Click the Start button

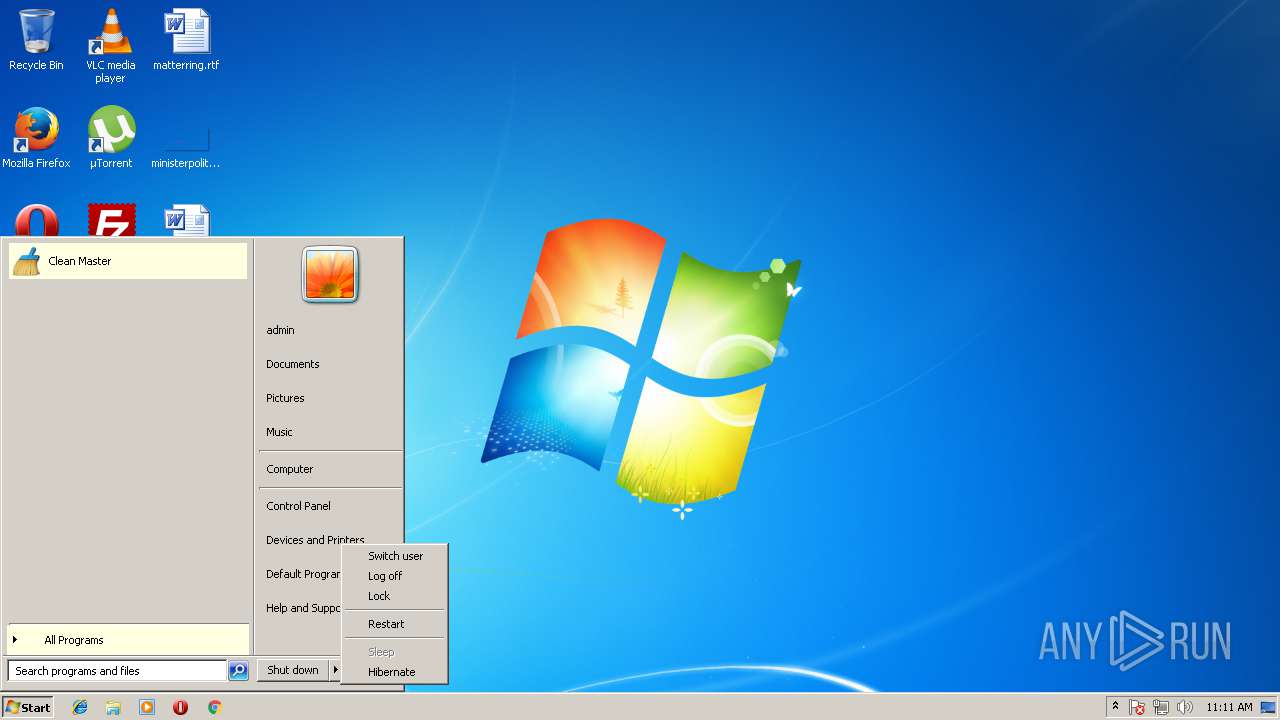click(x=27, y=707)
